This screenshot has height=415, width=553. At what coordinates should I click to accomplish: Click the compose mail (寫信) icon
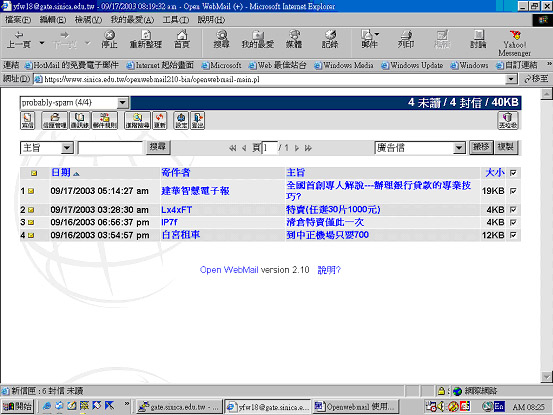tap(28, 121)
